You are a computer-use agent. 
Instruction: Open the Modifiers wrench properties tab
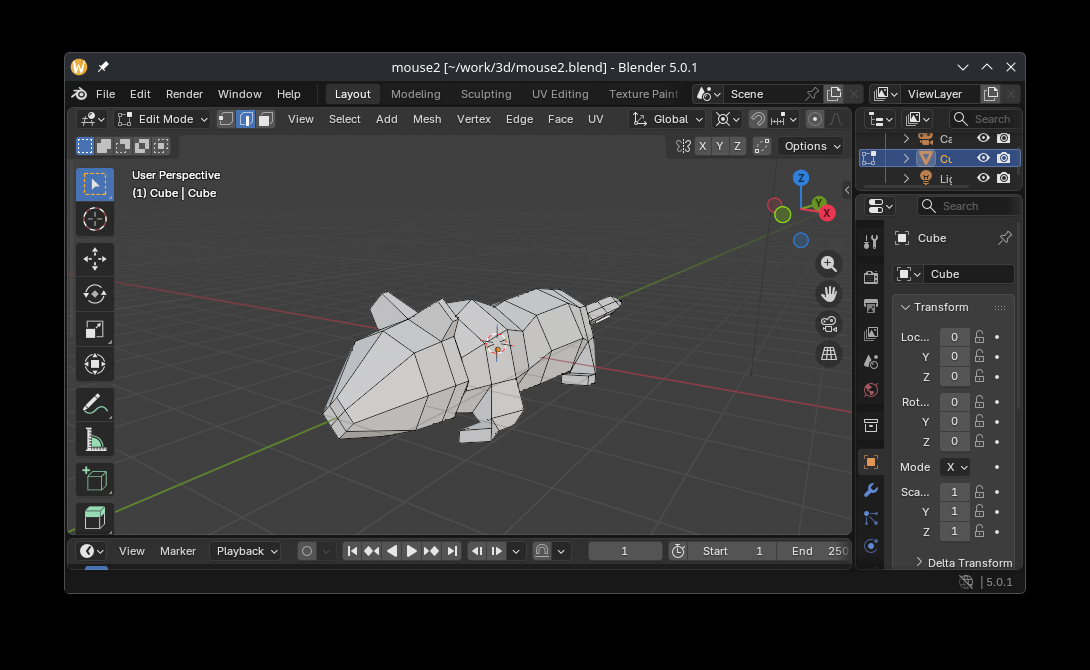tap(871, 490)
